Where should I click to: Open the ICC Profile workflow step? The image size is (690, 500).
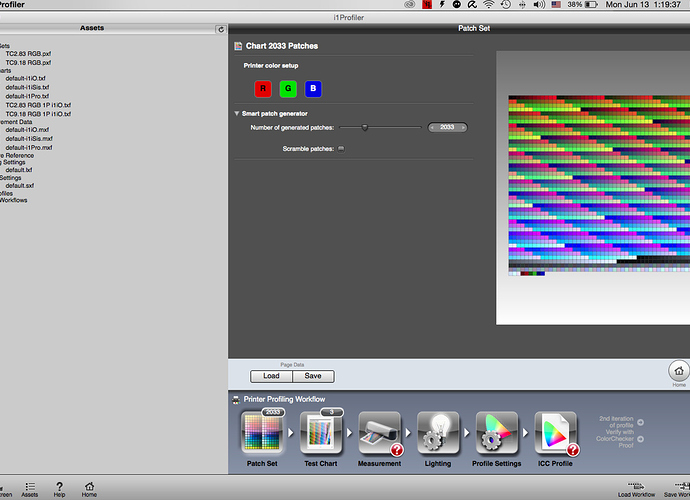pos(555,432)
